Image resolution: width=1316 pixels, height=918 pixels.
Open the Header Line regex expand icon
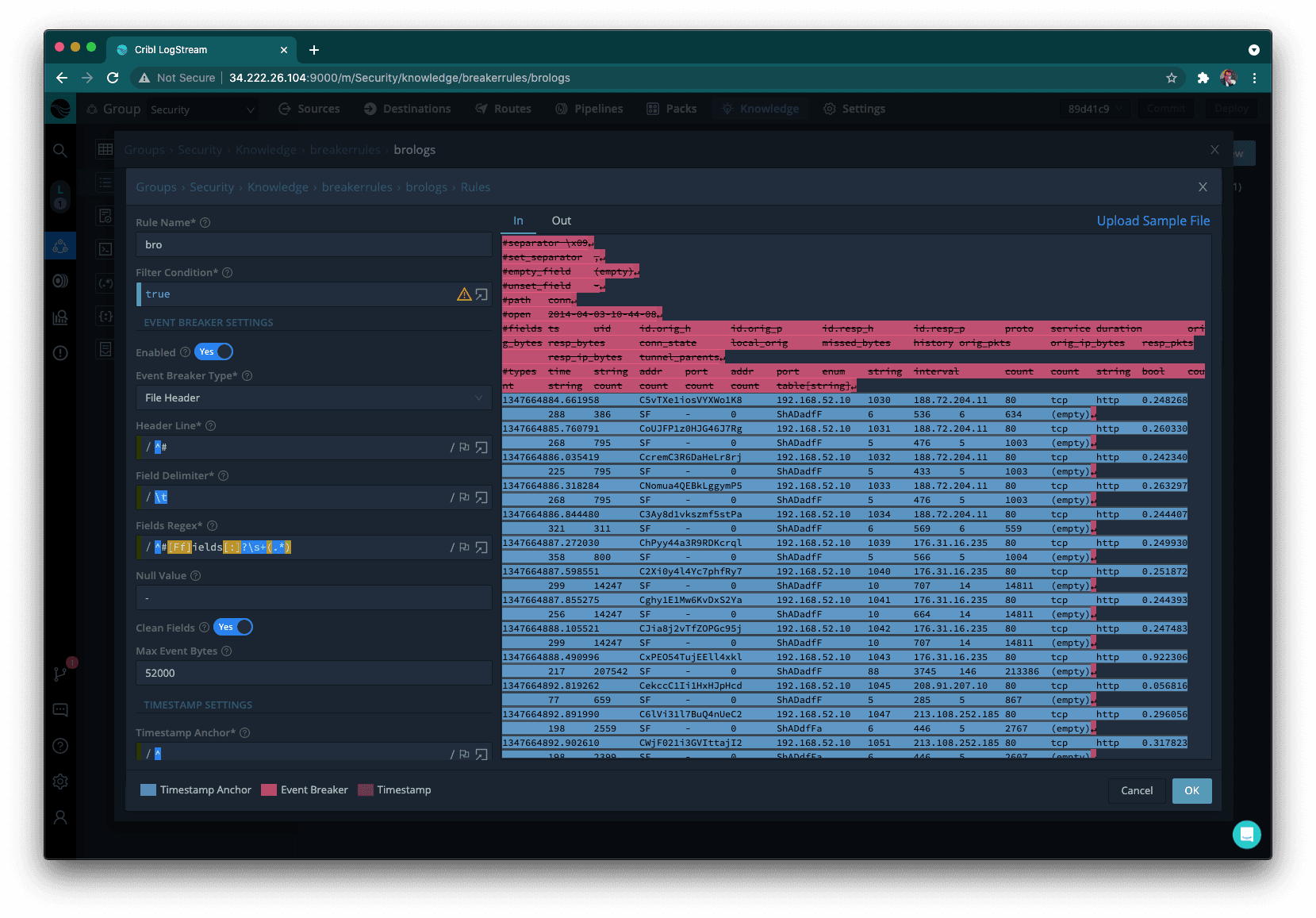coord(482,447)
